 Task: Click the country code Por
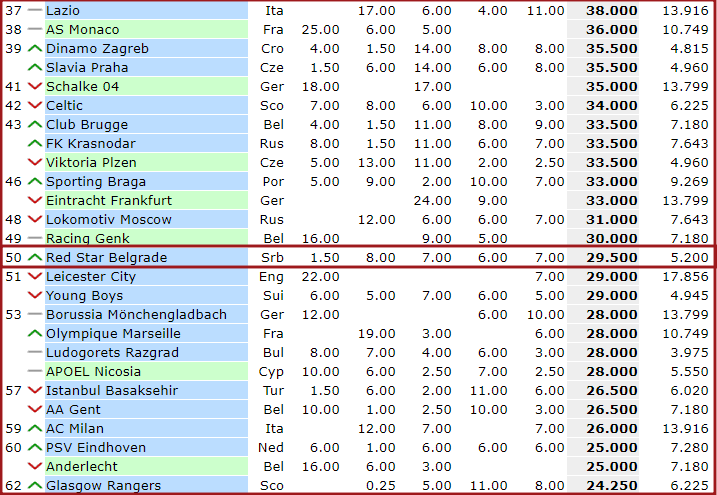click(273, 181)
